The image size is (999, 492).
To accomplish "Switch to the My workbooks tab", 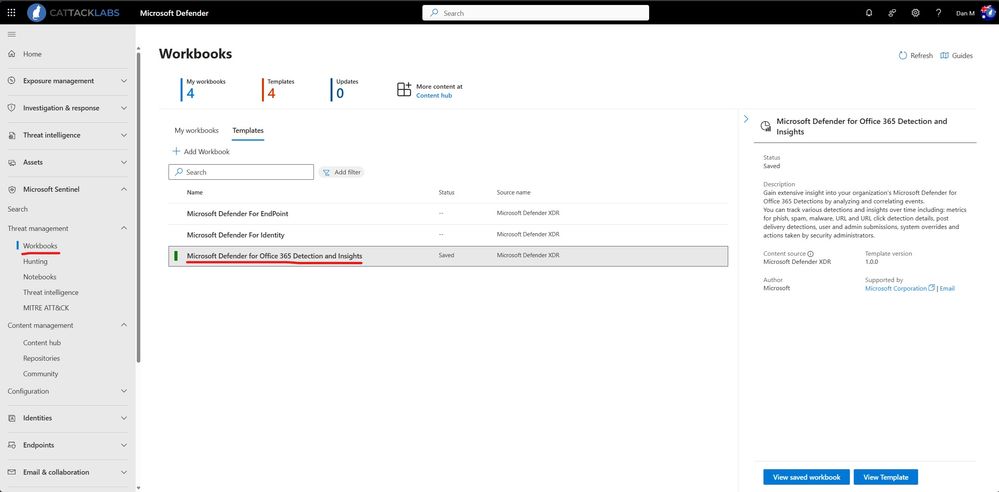I will [x=196, y=131].
